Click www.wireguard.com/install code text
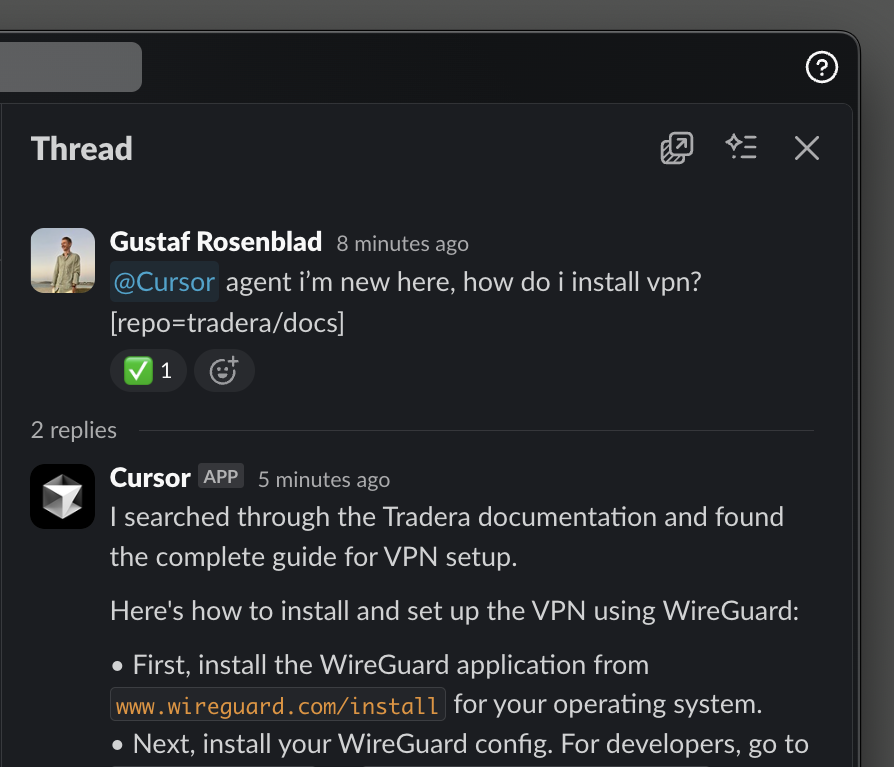Viewport: 894px width, 767px height. 278,705
